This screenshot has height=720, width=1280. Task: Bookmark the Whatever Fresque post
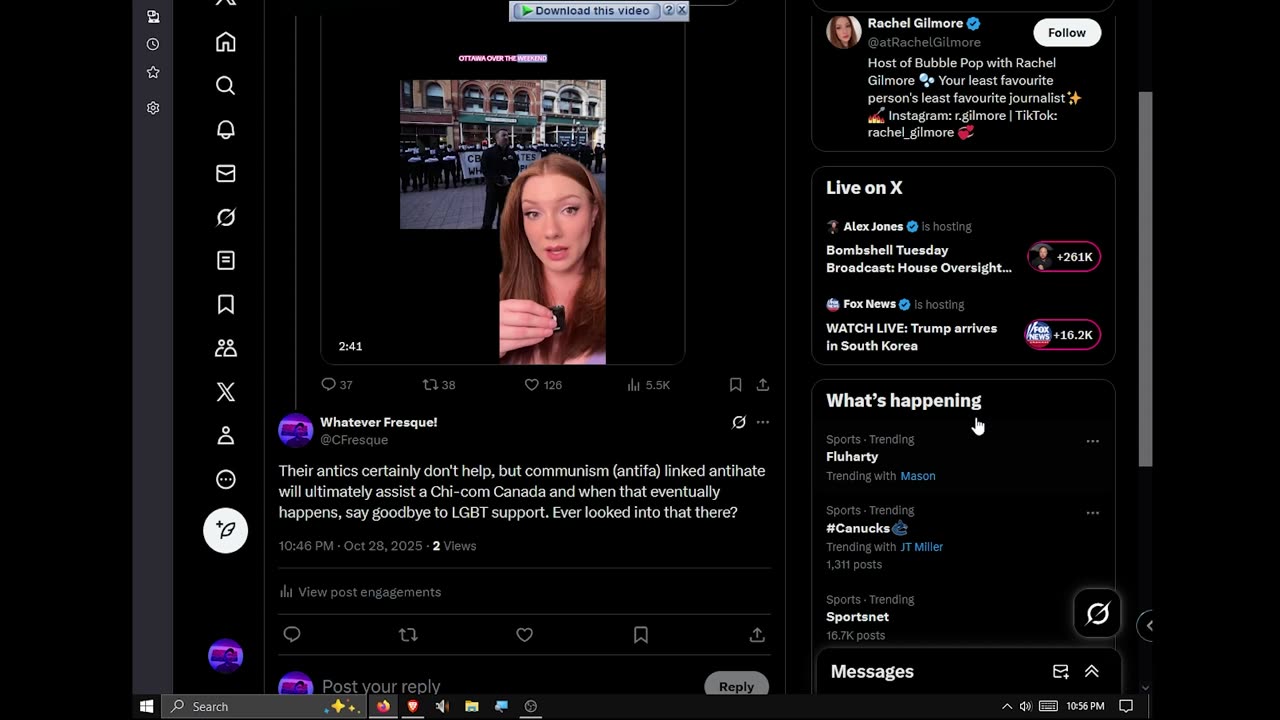(641, 634)
